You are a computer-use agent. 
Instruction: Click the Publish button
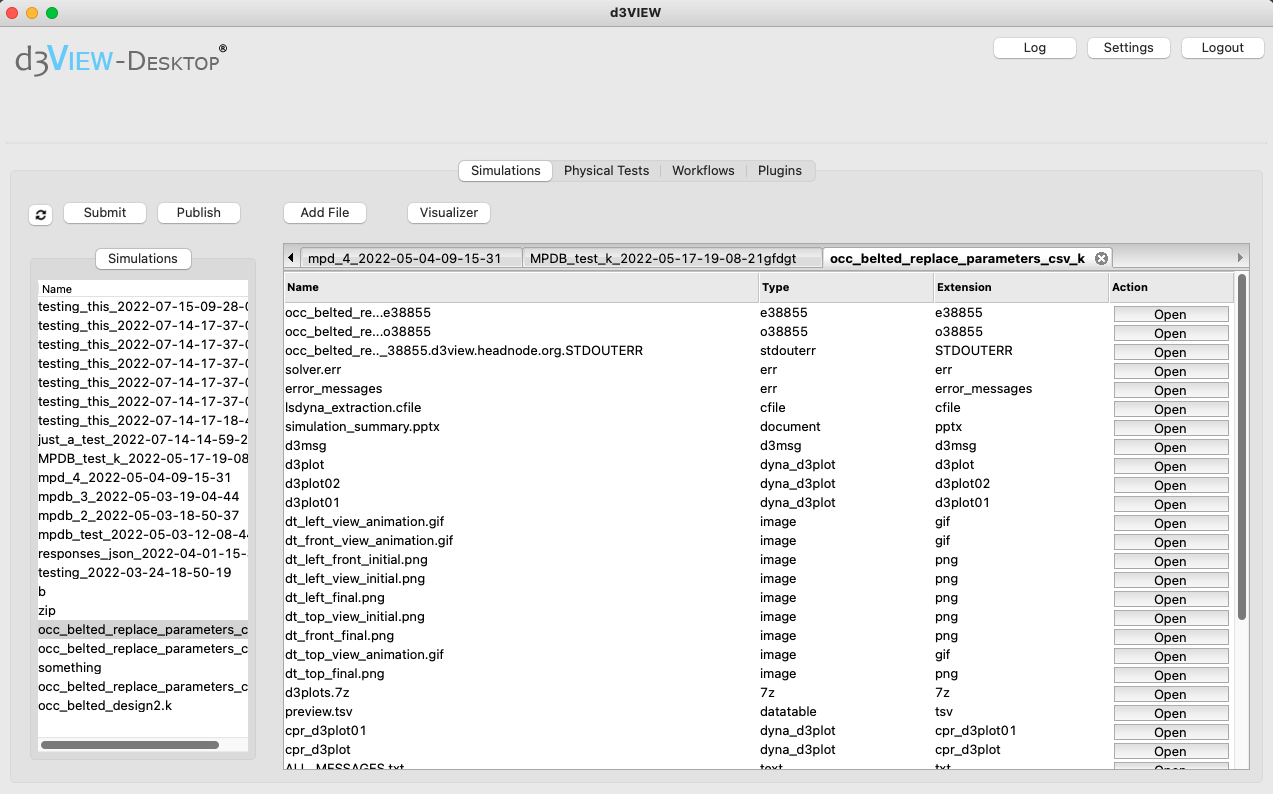pos(199,213)
